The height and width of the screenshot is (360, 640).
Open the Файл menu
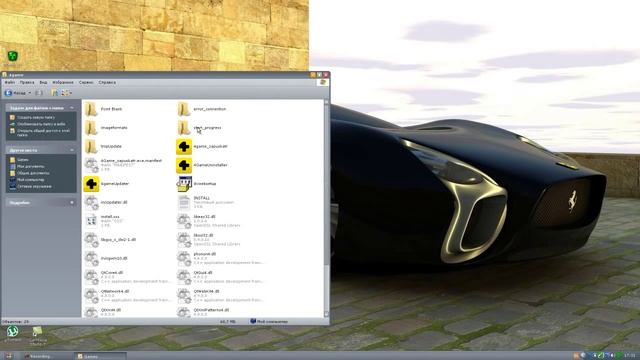tap(9, 82)
